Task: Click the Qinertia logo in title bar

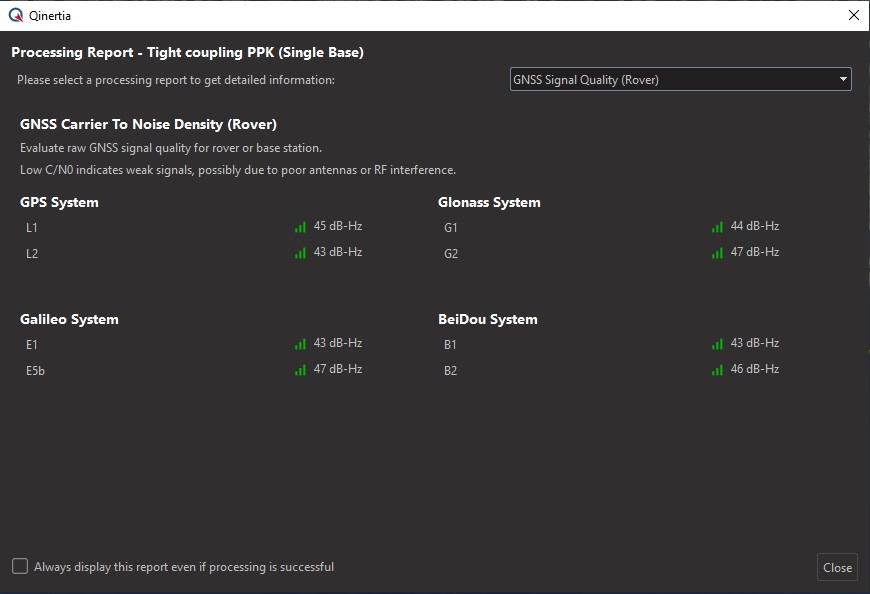Action: coord(15,15)
